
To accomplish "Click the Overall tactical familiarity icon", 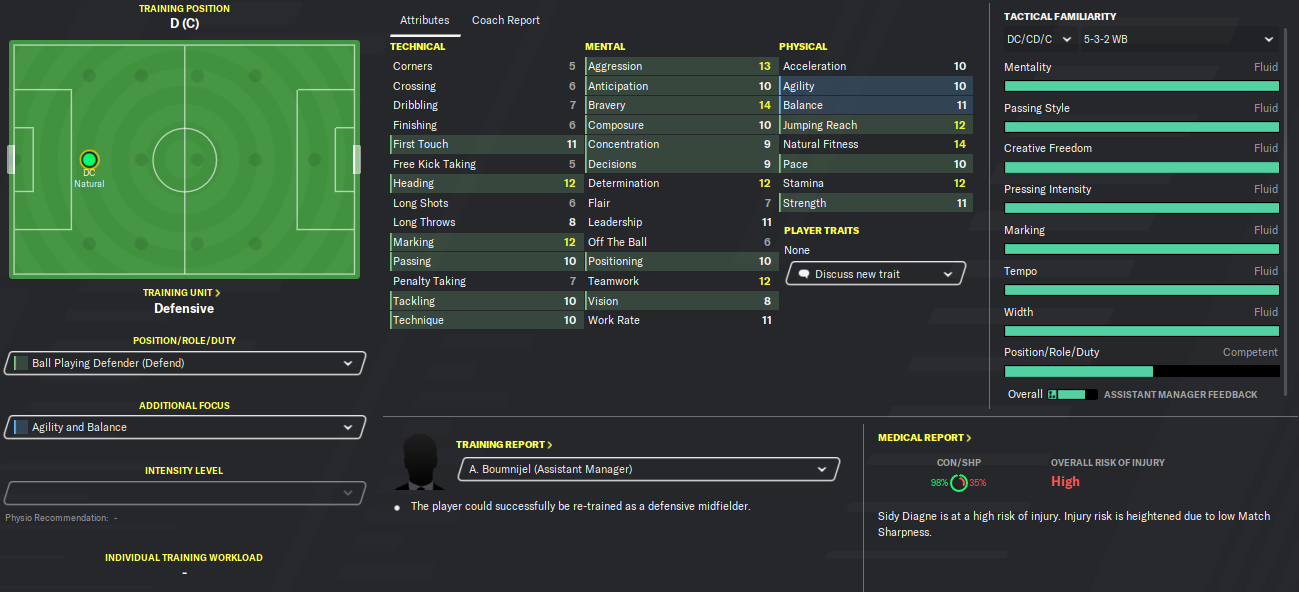I will (x=1052, y=395).
